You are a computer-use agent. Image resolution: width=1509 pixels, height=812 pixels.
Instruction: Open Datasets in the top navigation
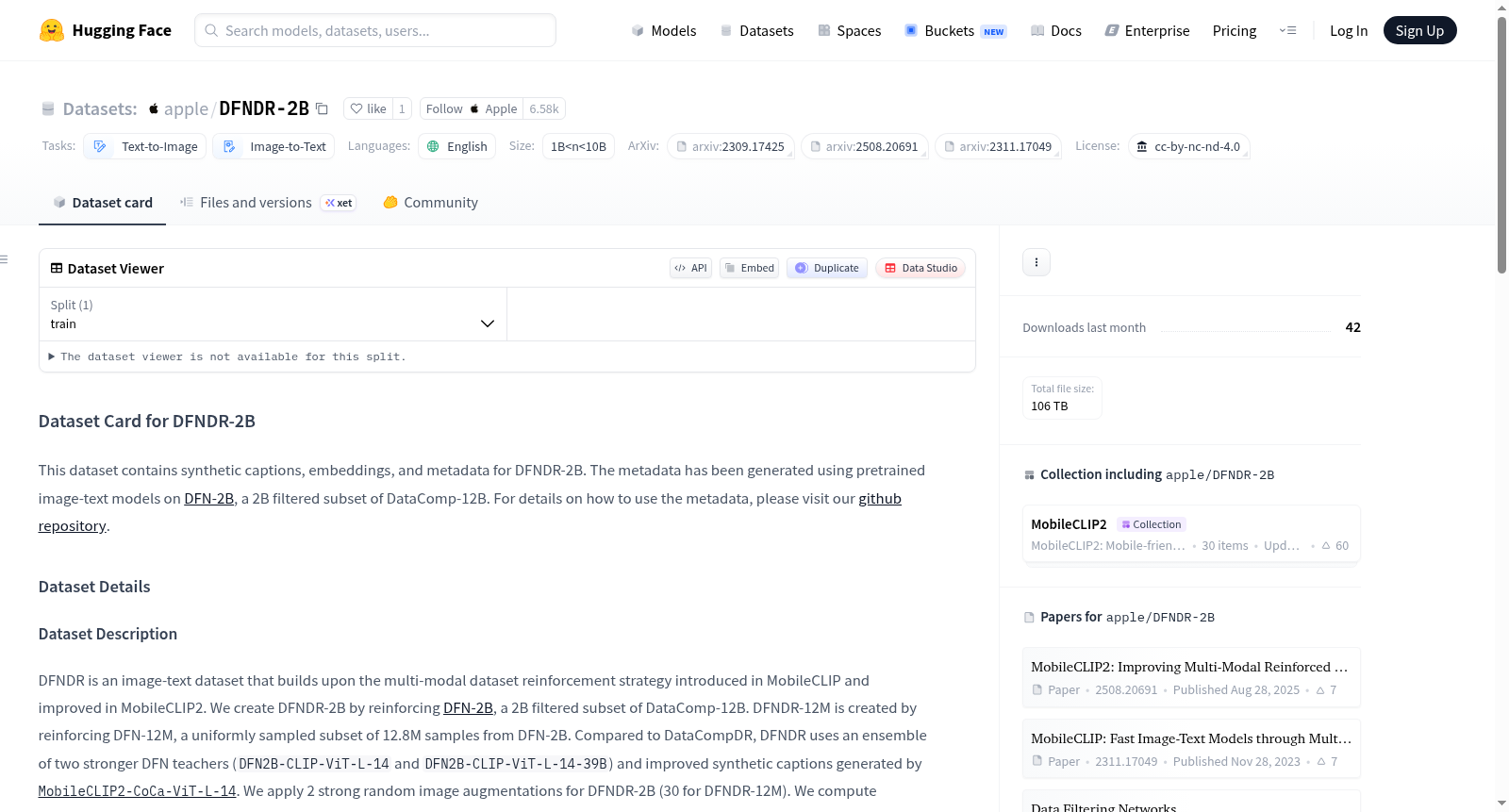point(756,31)
